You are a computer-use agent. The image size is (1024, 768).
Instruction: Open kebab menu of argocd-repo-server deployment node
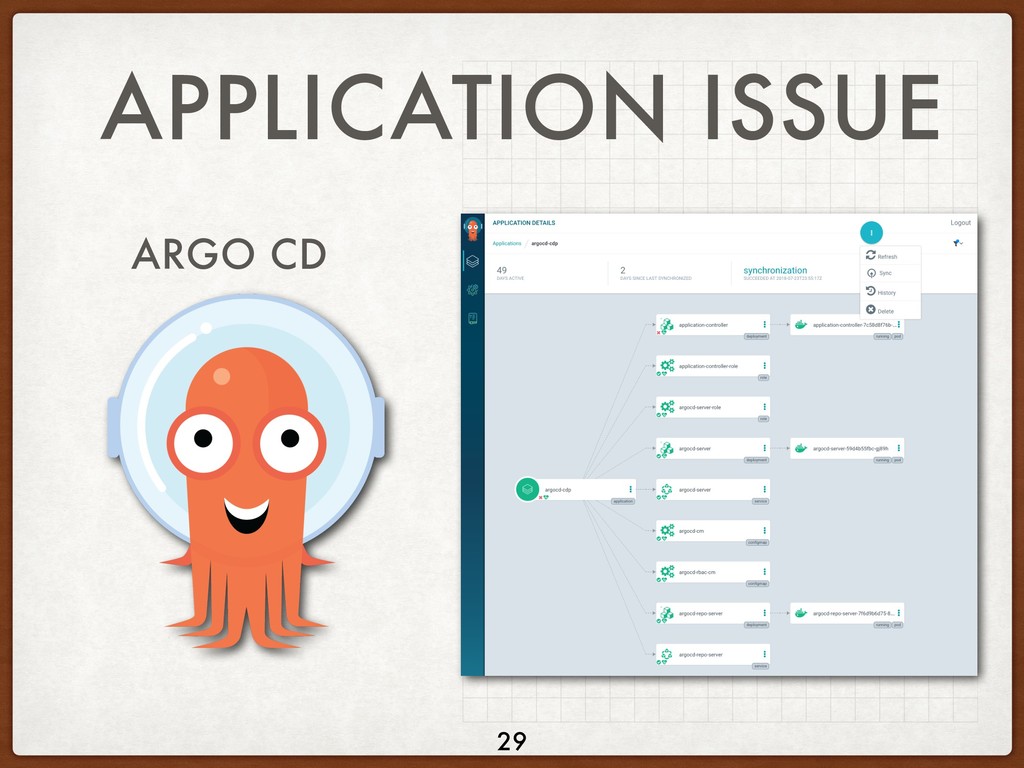764,613
